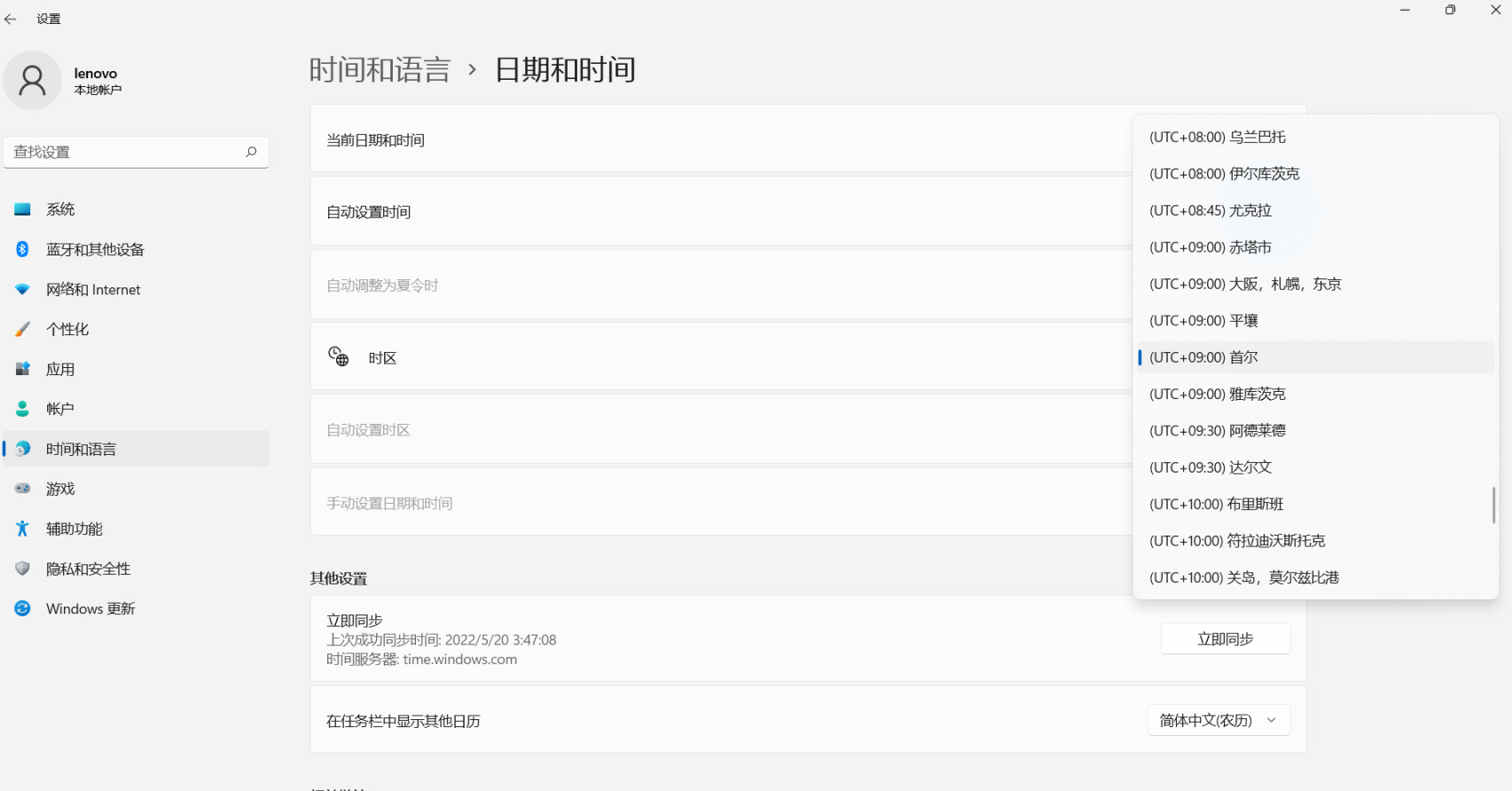
Task: Open the 辅助功能 settings category
Action: coord(136,529)
